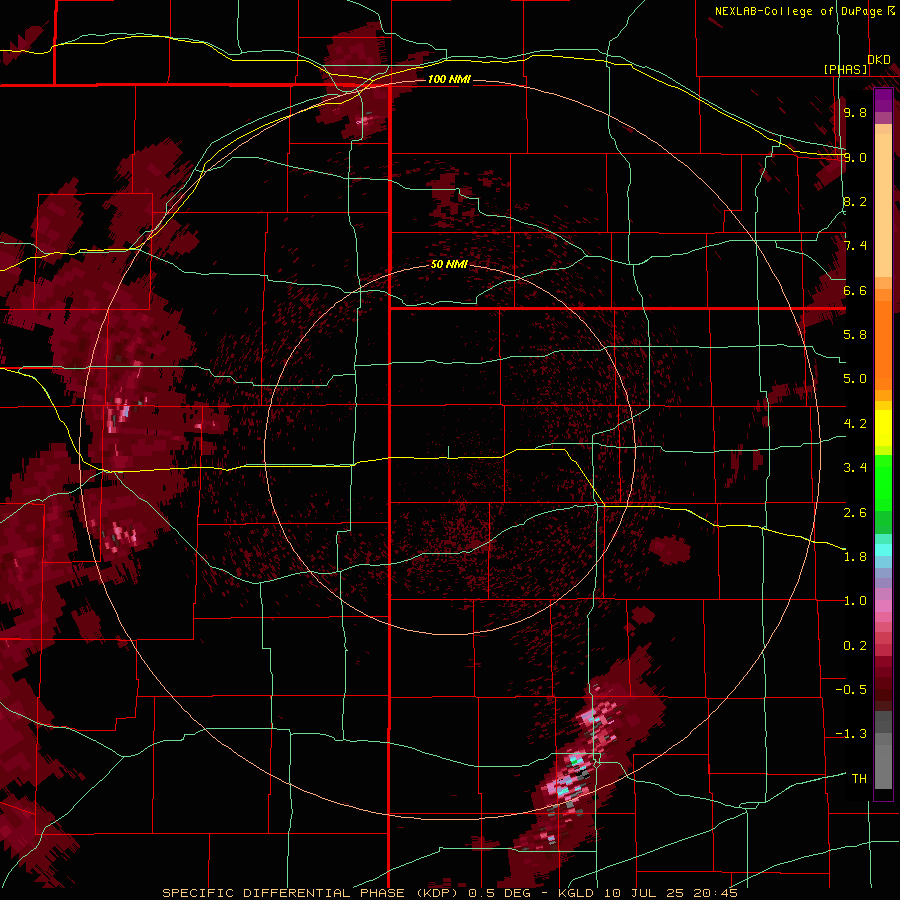900x900 pixels.
Task: Click the cyan segment of the color bar
Action: (x=883, y=549)
